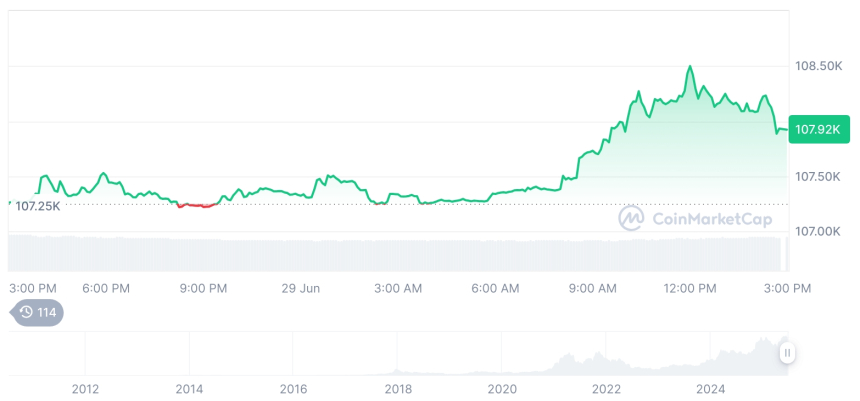The height and width of the screenshot is (401, 860).
Task: Jump to 2018 on the navigator timeline
Action: pos(398,388)
